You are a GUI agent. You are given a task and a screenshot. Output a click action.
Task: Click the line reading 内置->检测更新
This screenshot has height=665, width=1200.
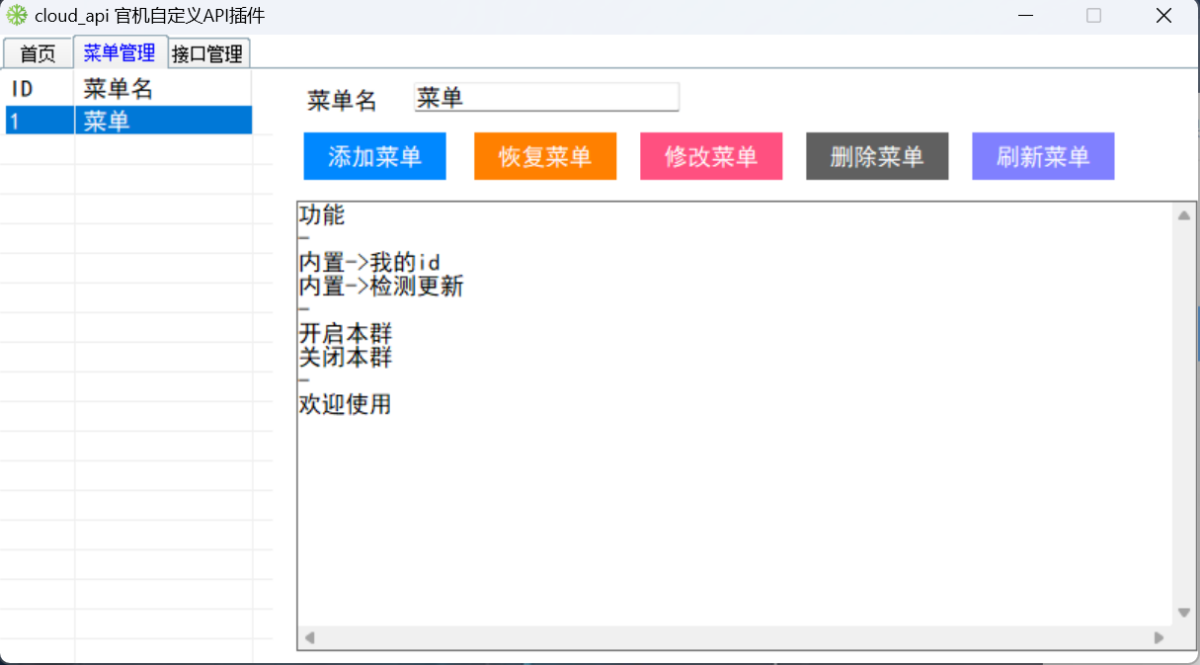pyautogui.click(x=380, y=286)
